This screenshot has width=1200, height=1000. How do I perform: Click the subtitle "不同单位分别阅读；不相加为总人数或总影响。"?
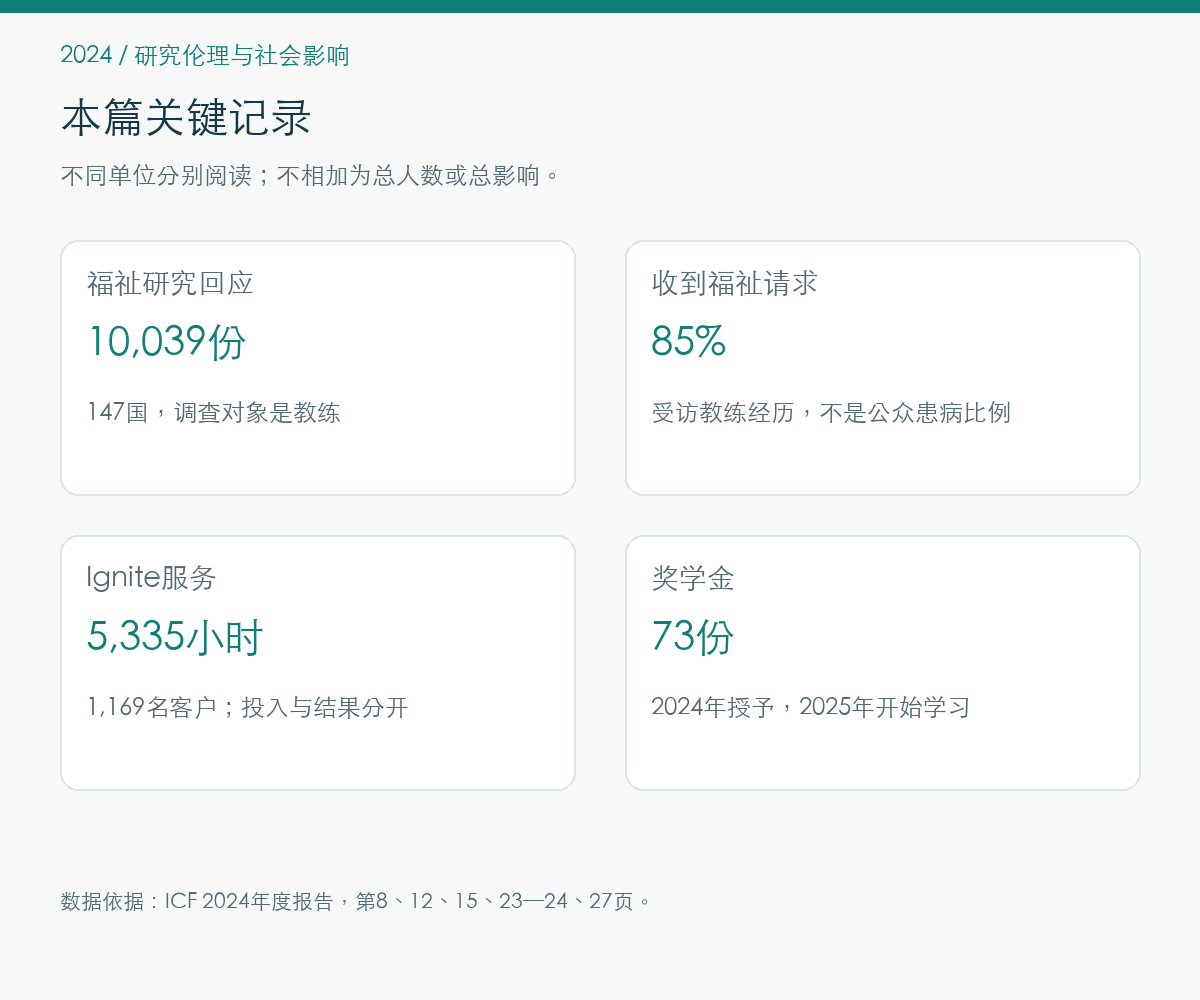(x=311, y=176)
